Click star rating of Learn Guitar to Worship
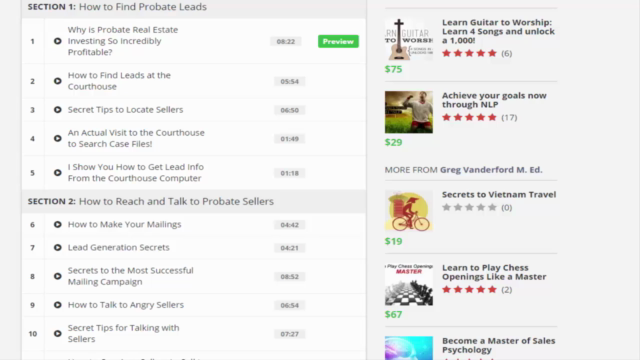The image size is (640, 360). [x=469, y=53]
